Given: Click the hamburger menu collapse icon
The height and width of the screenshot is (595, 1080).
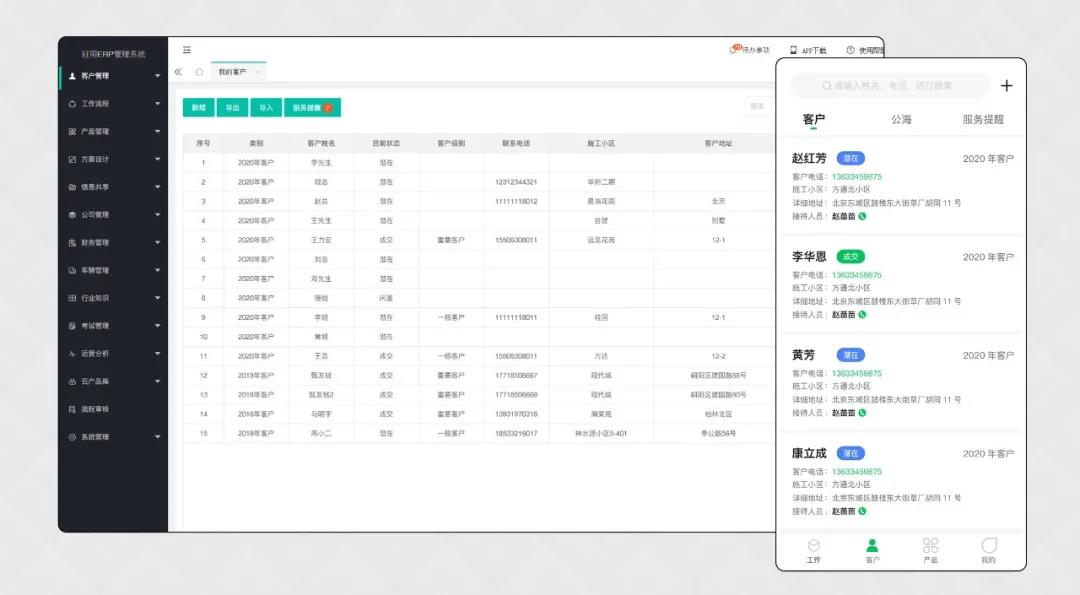Looking at the screenshot, I should click(187, 50).
